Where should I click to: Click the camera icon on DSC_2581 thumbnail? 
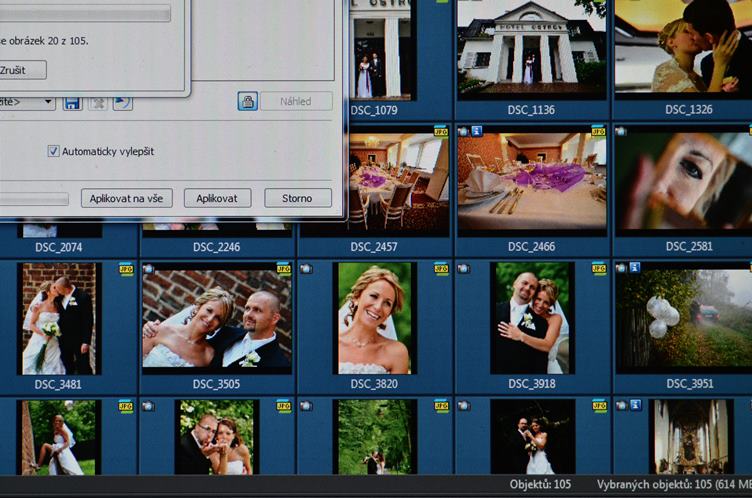(x=621, y=131)
